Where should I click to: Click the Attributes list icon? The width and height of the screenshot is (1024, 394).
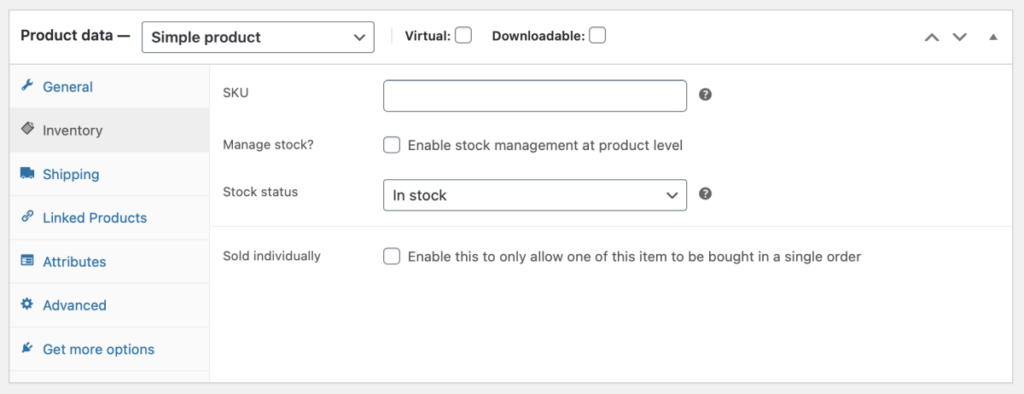click(x=27, y=261)
